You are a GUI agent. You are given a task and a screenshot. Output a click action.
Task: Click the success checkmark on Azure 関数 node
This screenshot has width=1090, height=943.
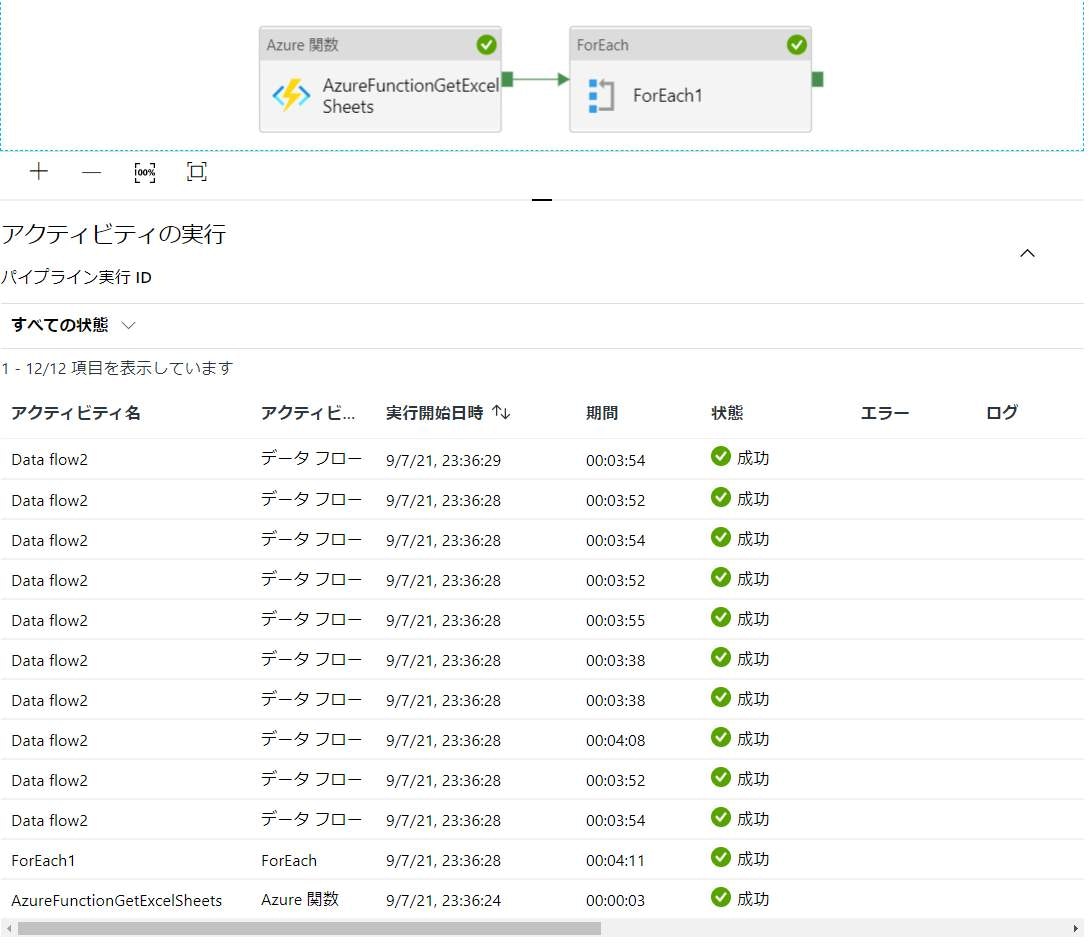(486, 44)
